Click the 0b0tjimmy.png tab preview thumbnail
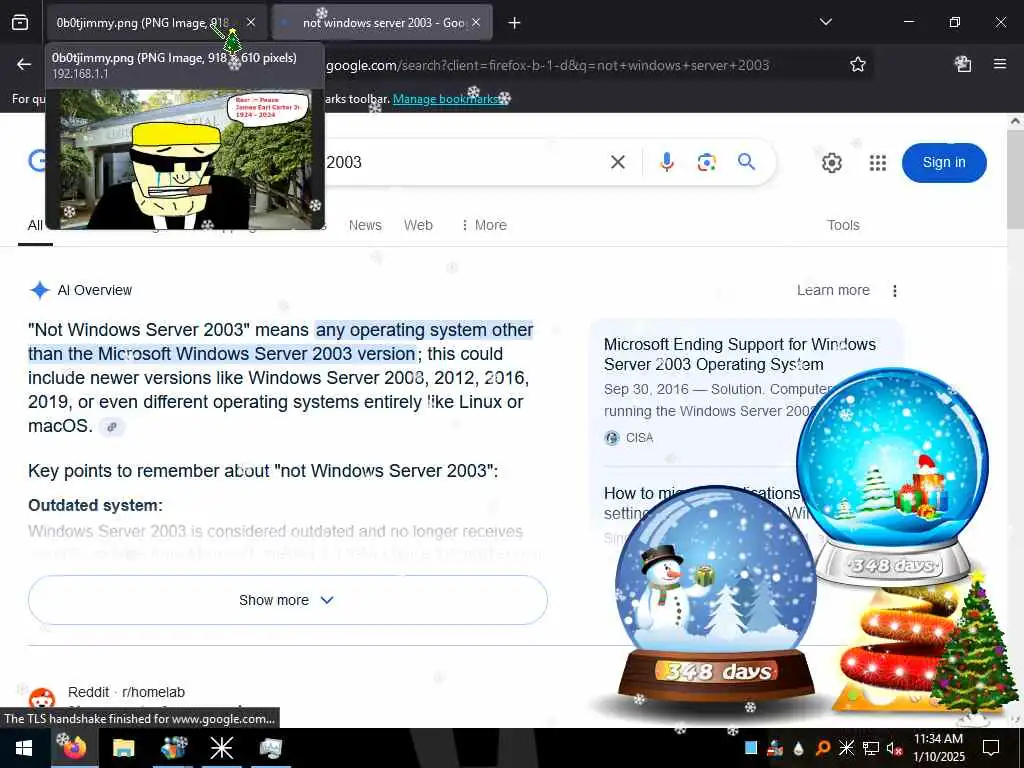1024x768 pixels. (185, 159)
